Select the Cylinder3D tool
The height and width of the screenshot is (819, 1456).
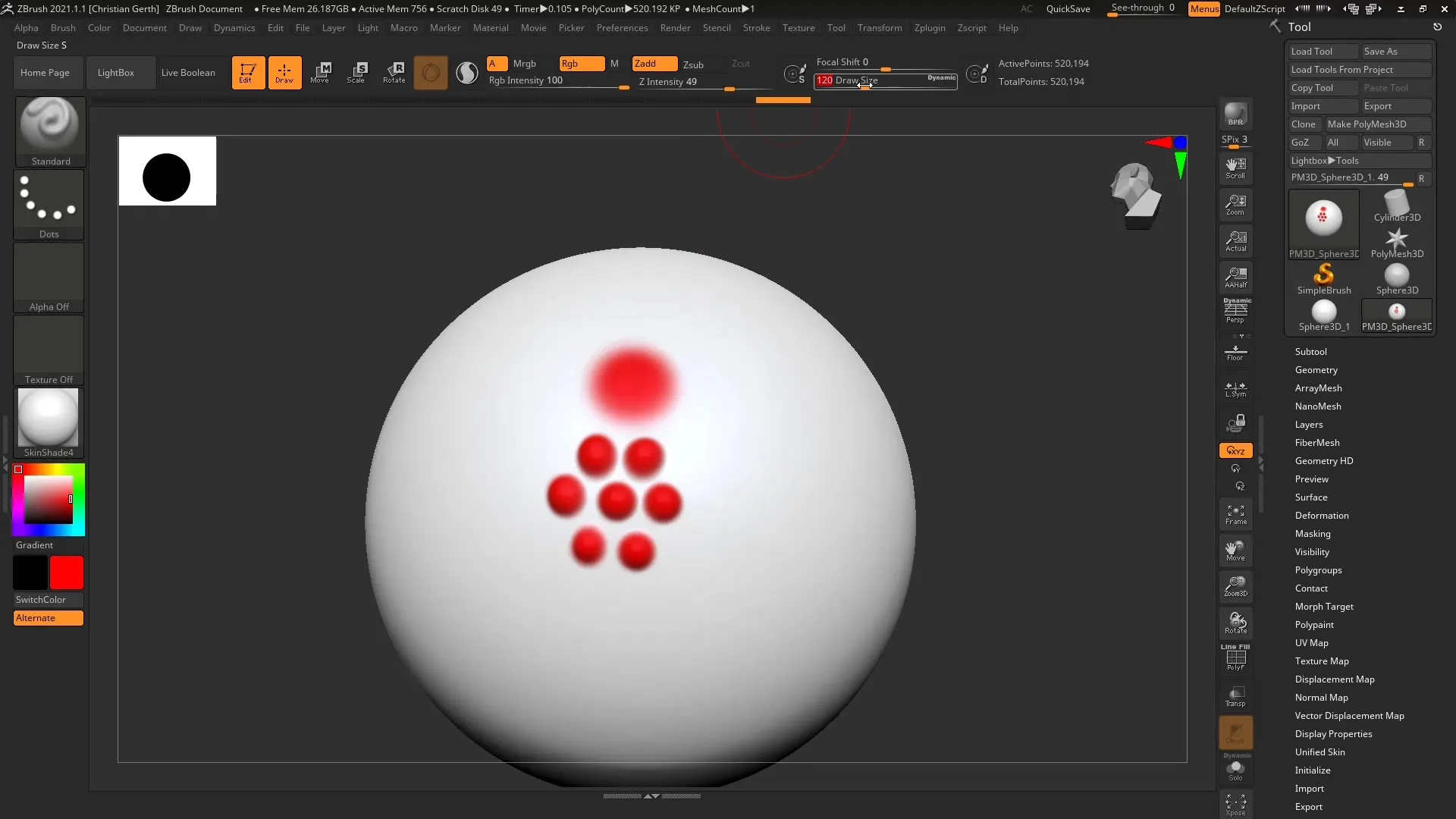(x=1397, y=206)
